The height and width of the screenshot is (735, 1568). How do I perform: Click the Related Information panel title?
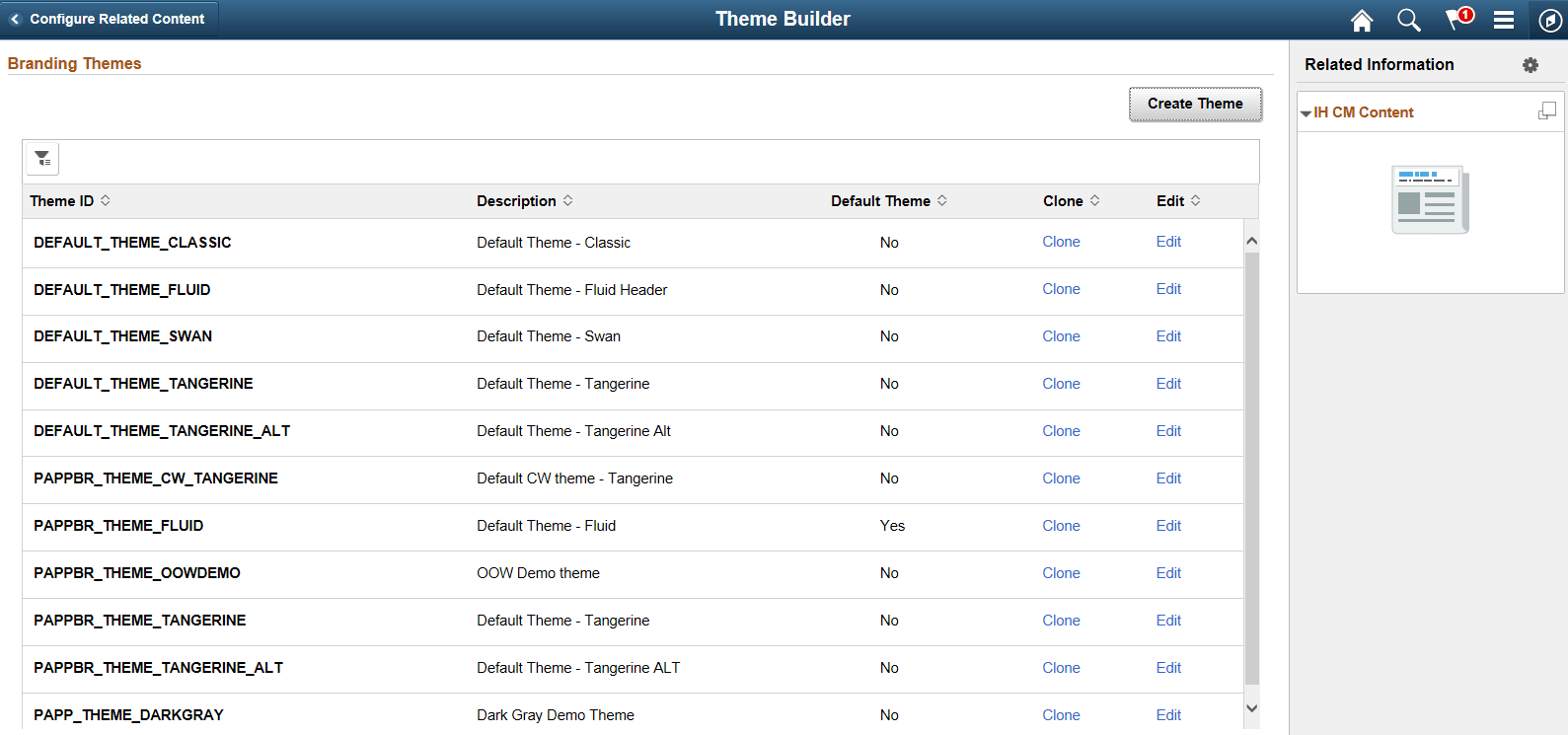(1379, 64)
